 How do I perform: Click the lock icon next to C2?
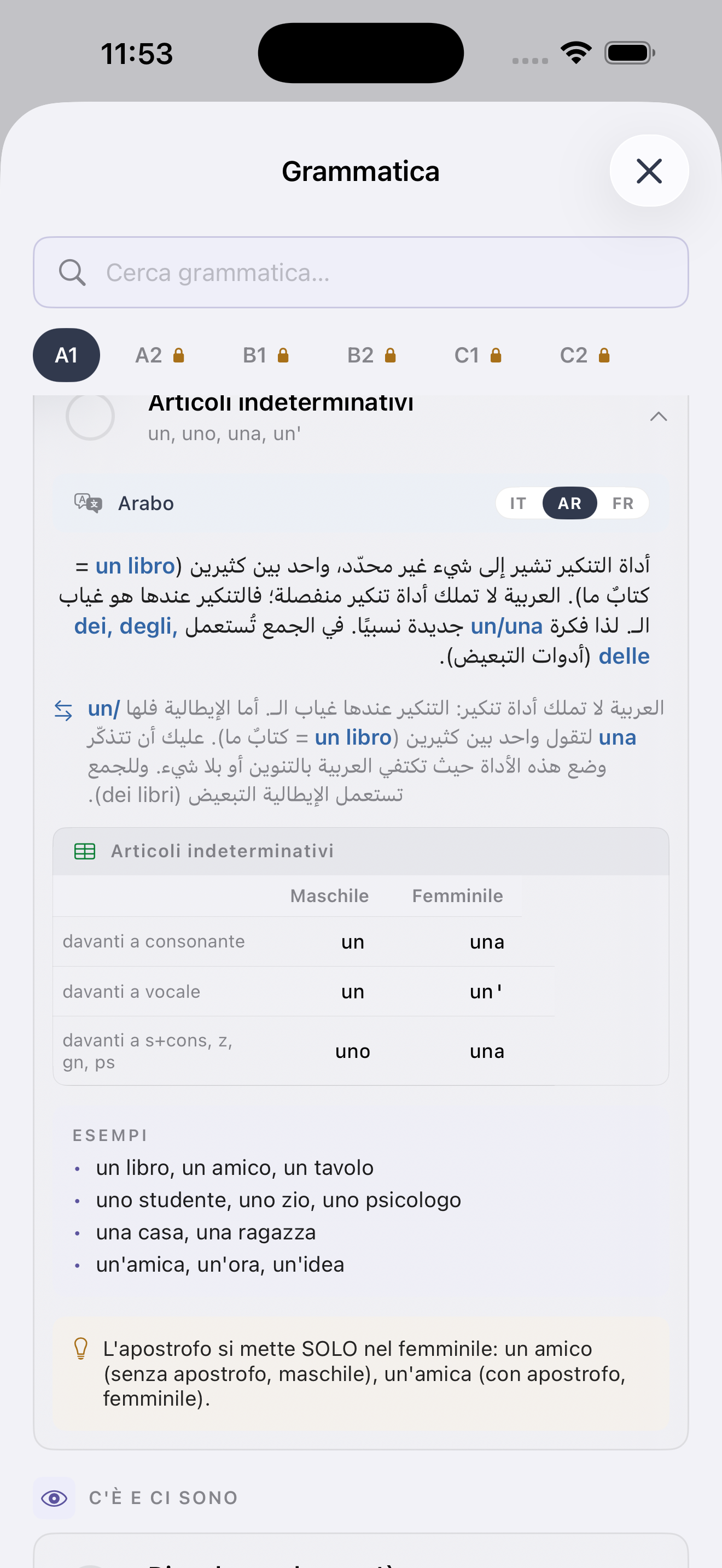coord(604,355)
